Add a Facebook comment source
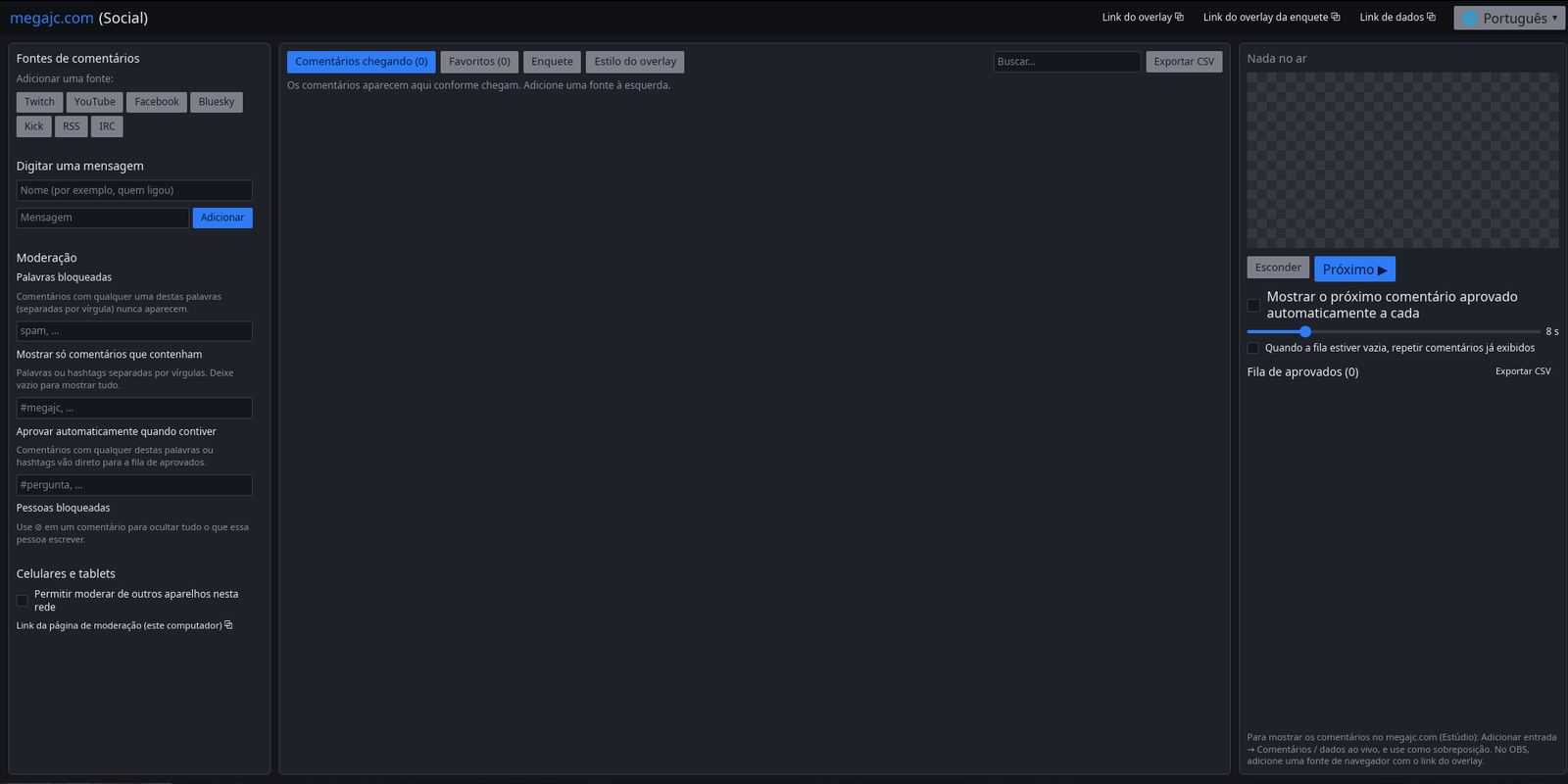Viewport: 1568px width, 784px height. point(157,102)
